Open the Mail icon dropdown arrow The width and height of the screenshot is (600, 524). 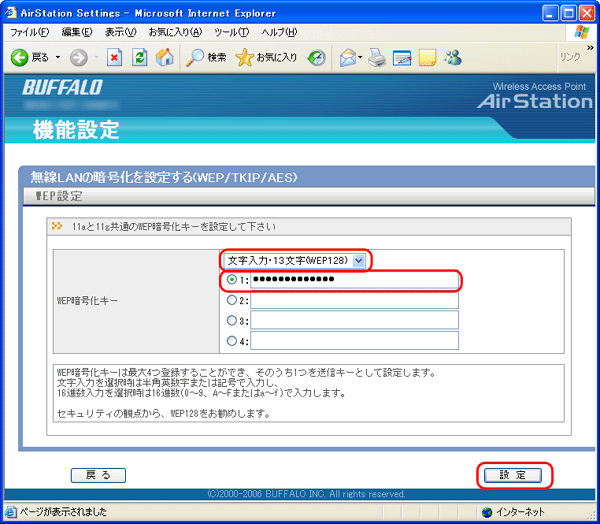pos(360,58)
